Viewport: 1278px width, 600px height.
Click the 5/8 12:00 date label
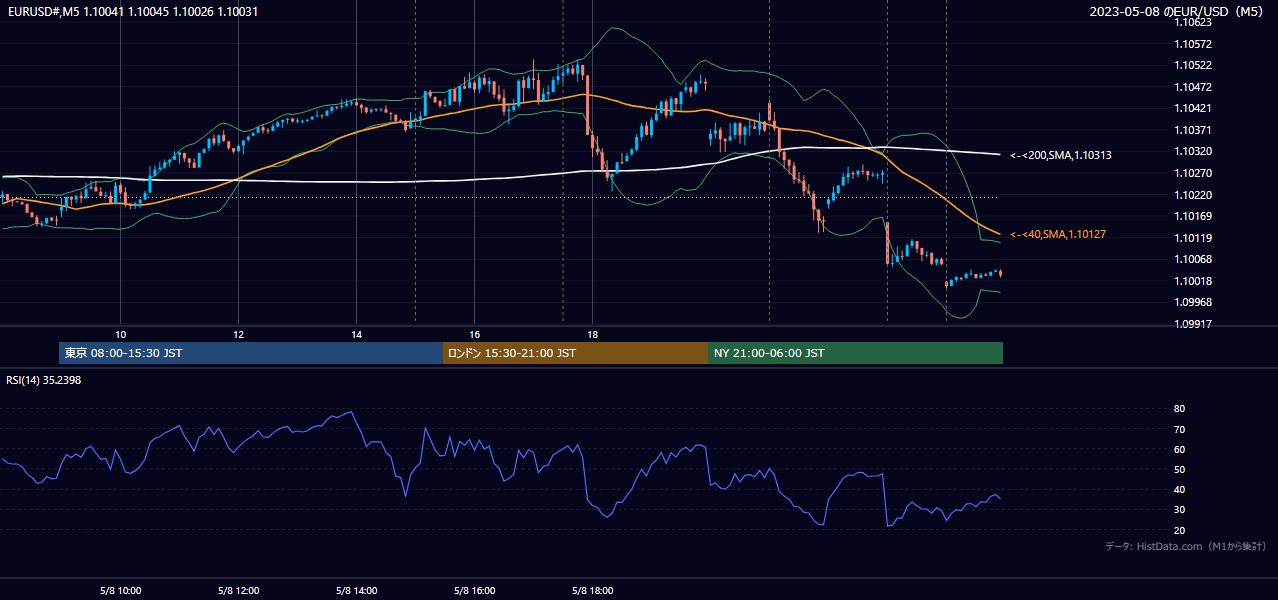(238, 591)
